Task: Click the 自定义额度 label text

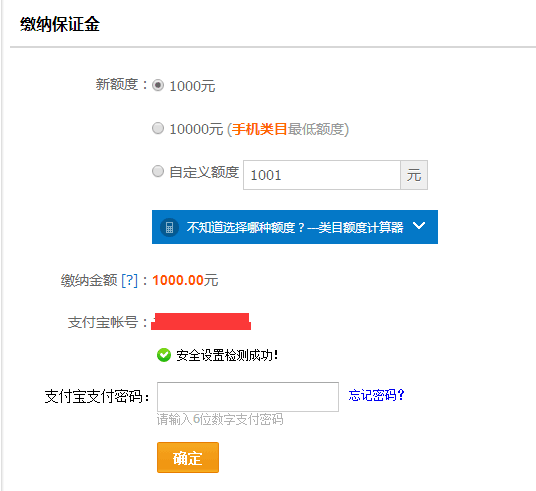Action: pyautogui.click(x=204, y=172)
